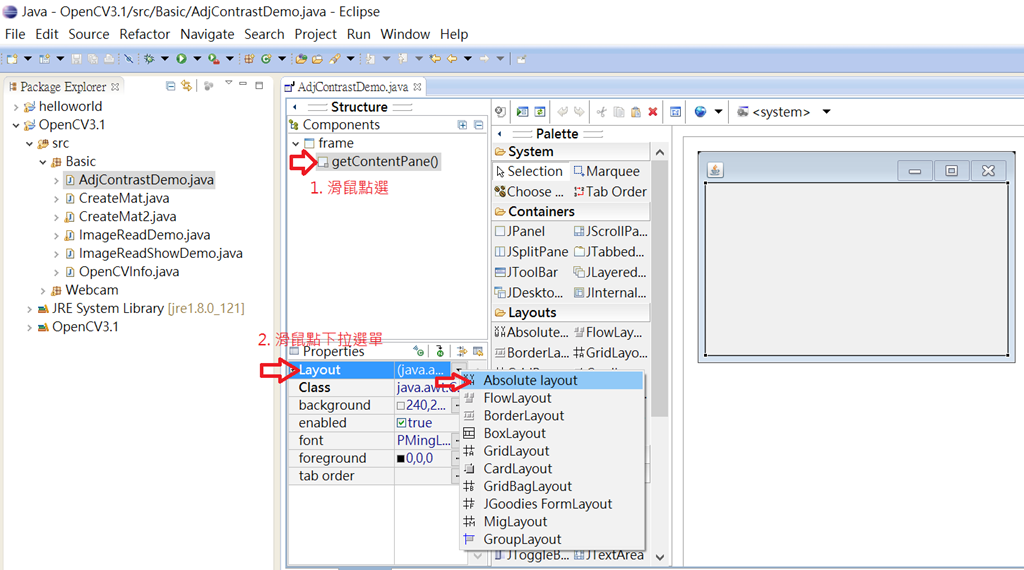Open the Project menu

click(x=315, y=34)
